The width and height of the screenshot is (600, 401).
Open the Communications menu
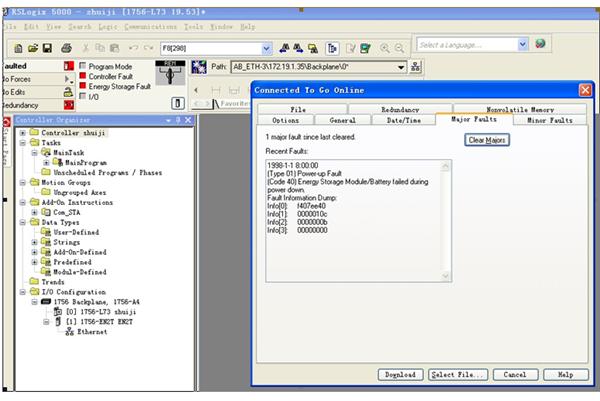click(x=150, y=25)
